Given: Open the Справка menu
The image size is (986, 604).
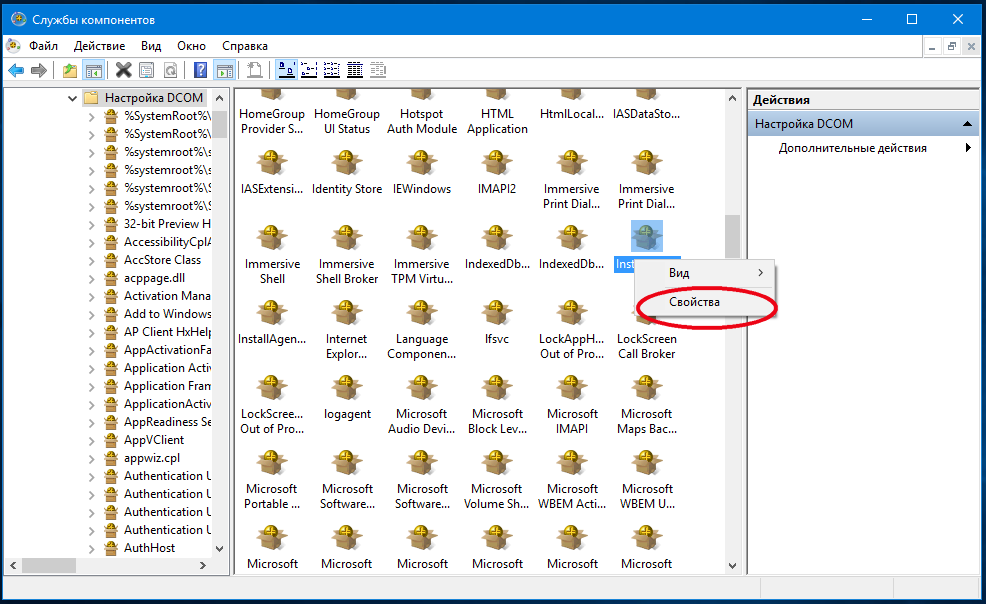Looking at the screenshot, I should coord(245,46).
